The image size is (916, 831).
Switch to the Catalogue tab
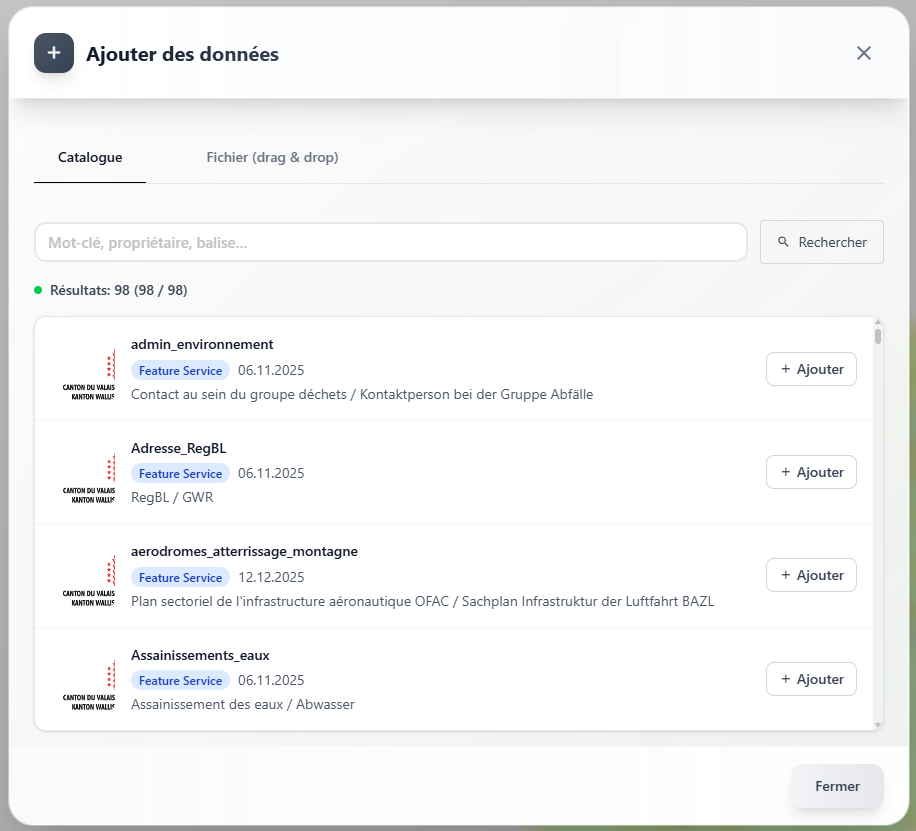tap(90, 158)
